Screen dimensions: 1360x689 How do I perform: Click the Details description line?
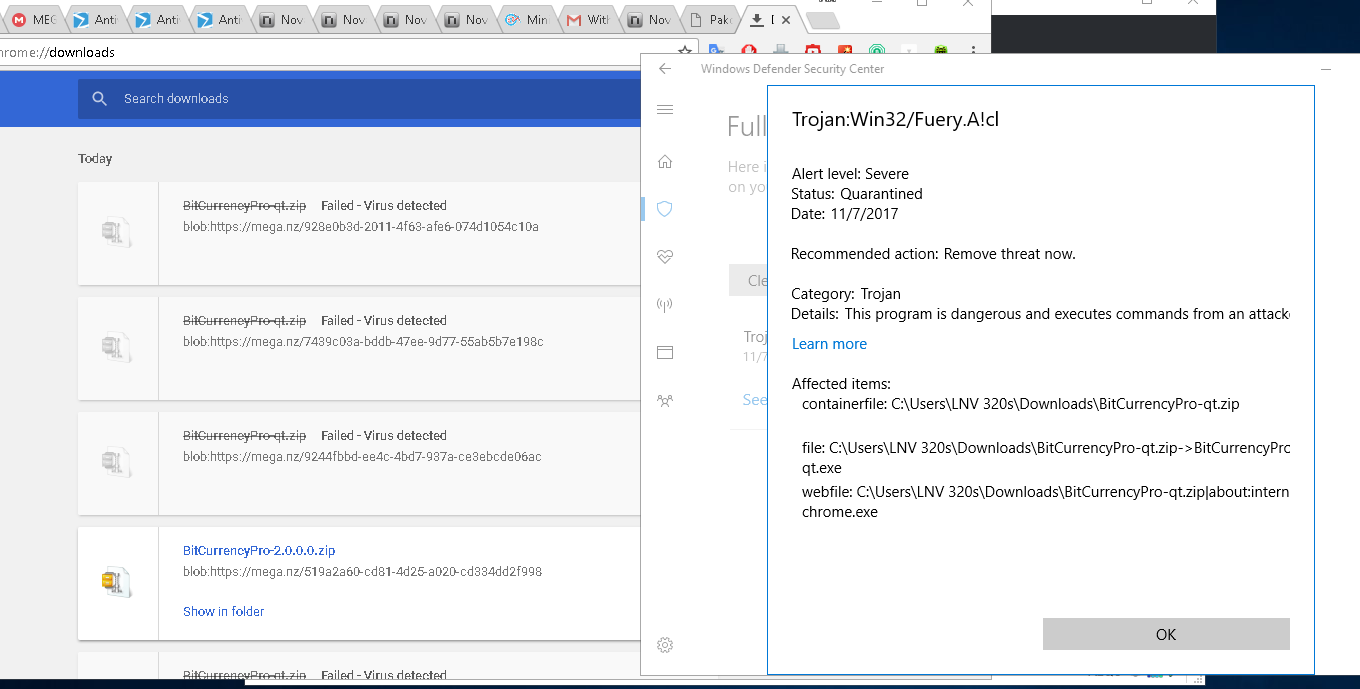coord(1041,314)
